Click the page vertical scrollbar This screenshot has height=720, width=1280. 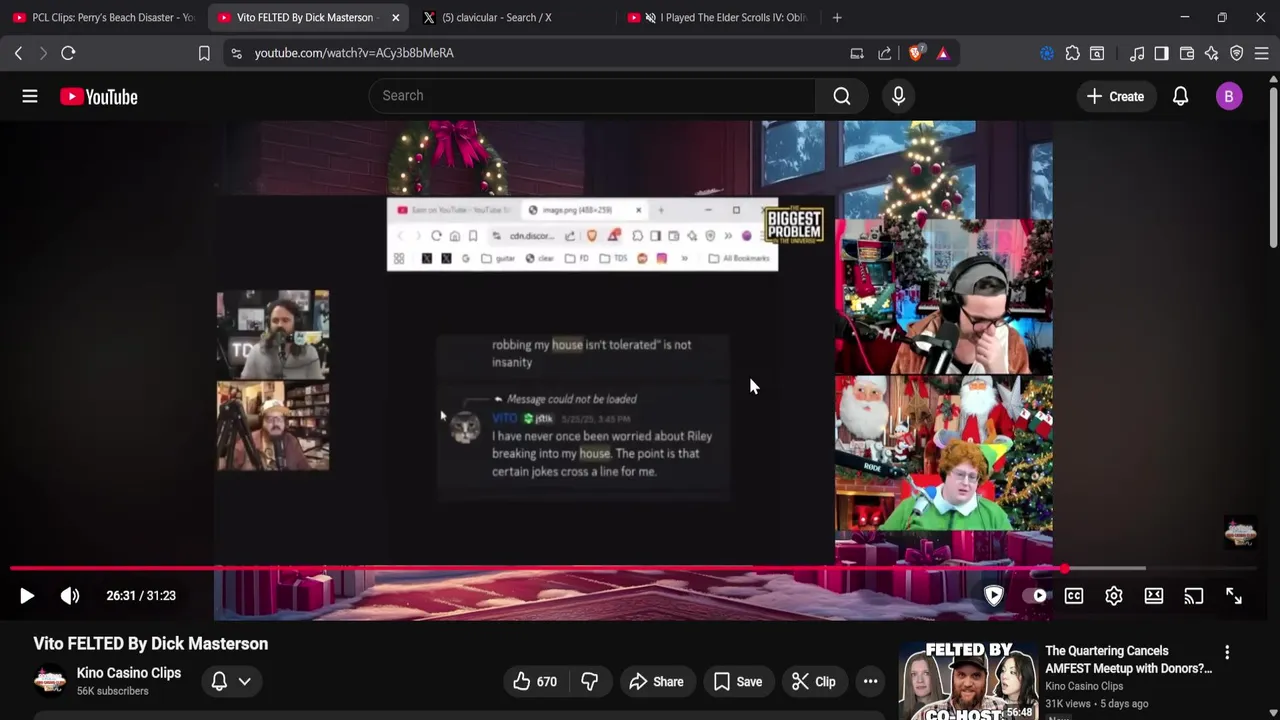point(1274,166)
